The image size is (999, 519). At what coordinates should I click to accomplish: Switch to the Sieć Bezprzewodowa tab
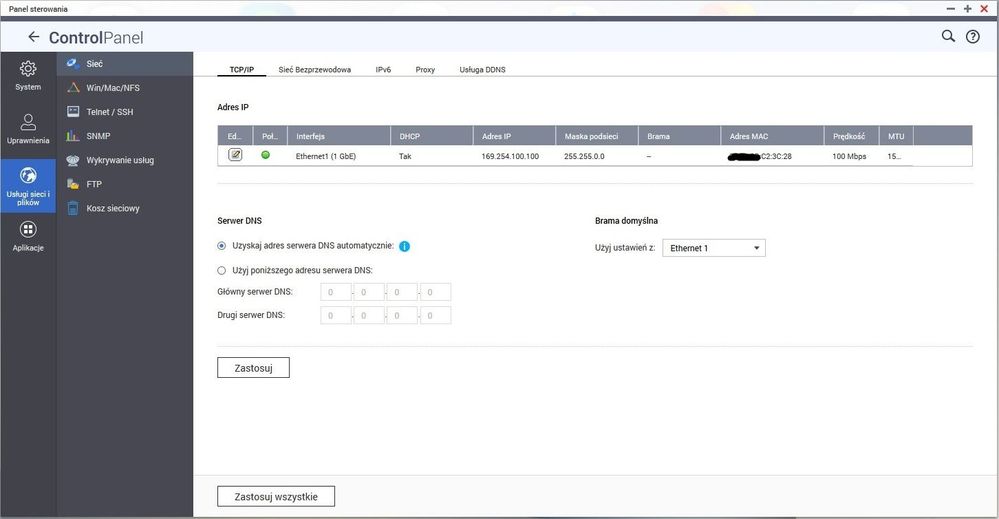(x=314, y=70)
